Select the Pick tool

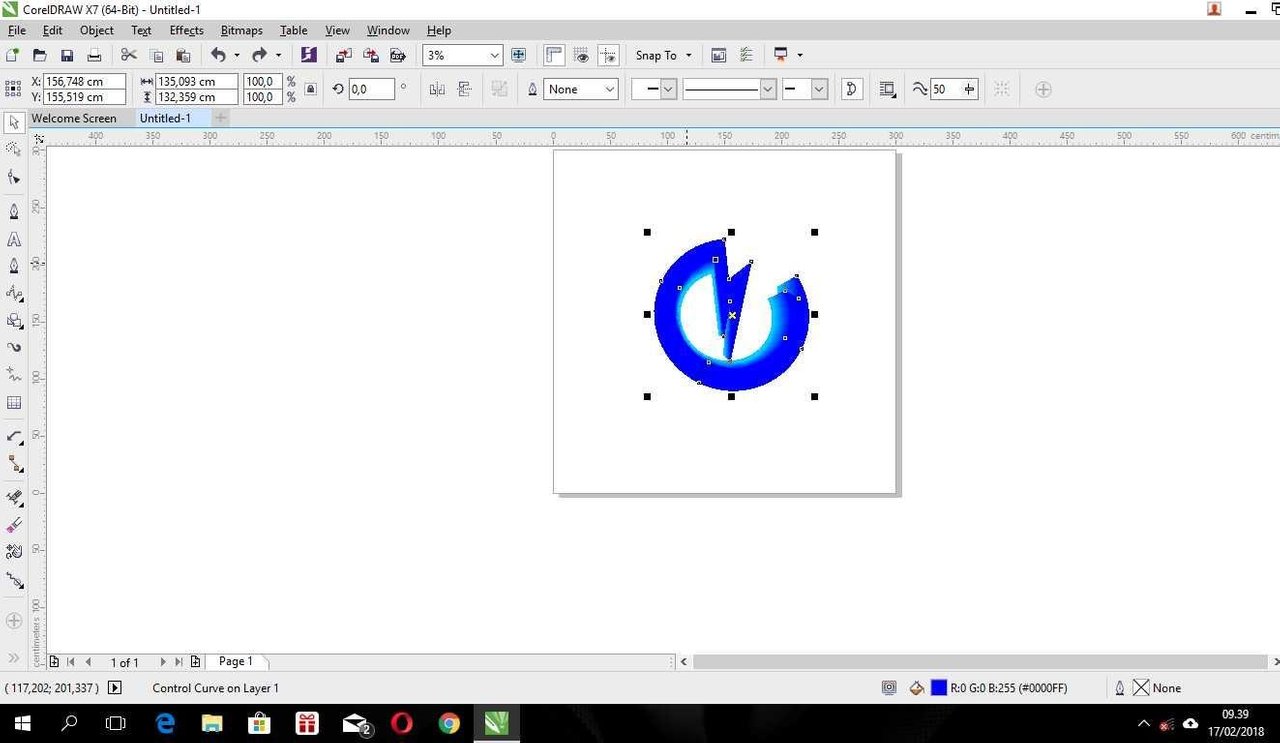[x=14, y=122]
